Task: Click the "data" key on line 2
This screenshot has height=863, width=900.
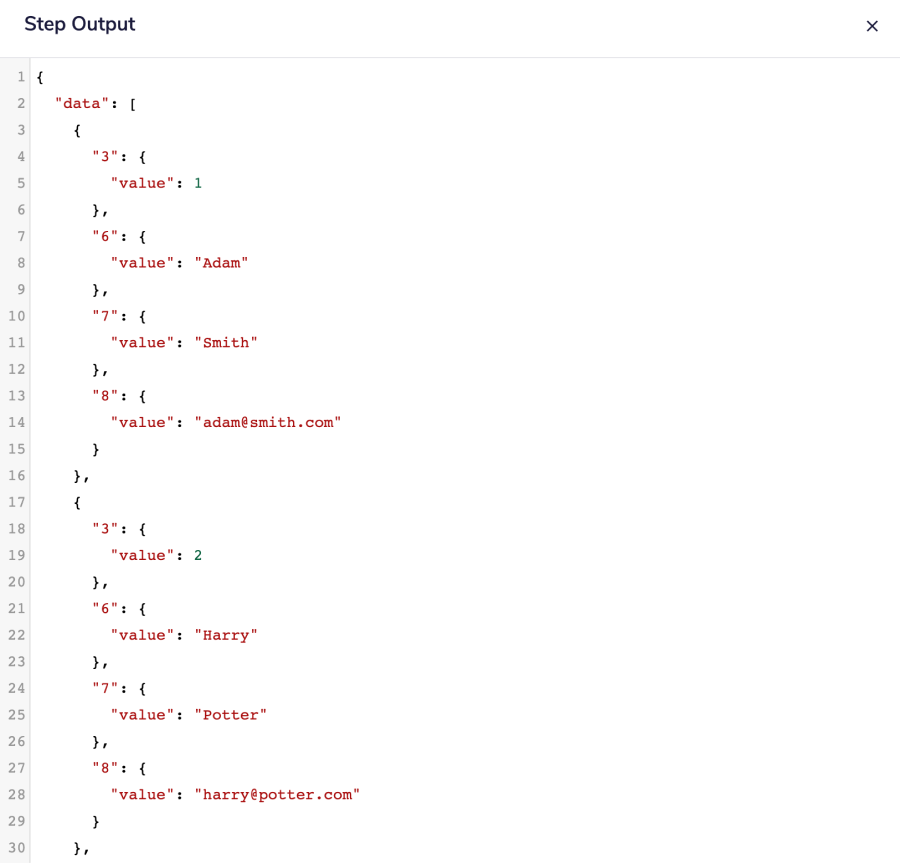Action: coord(82,103)
